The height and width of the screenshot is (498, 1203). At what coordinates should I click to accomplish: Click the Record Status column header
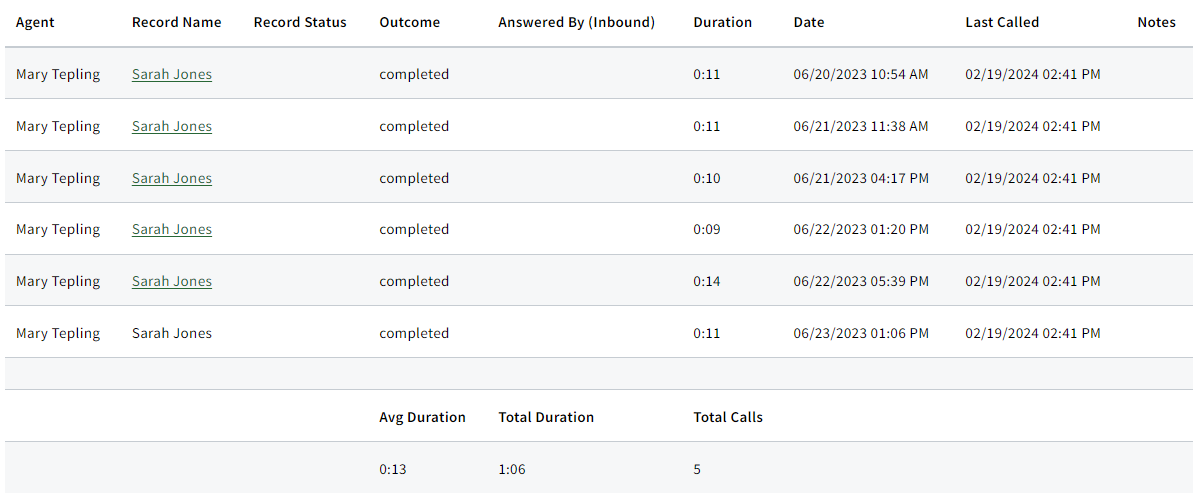tap(300, 22)
